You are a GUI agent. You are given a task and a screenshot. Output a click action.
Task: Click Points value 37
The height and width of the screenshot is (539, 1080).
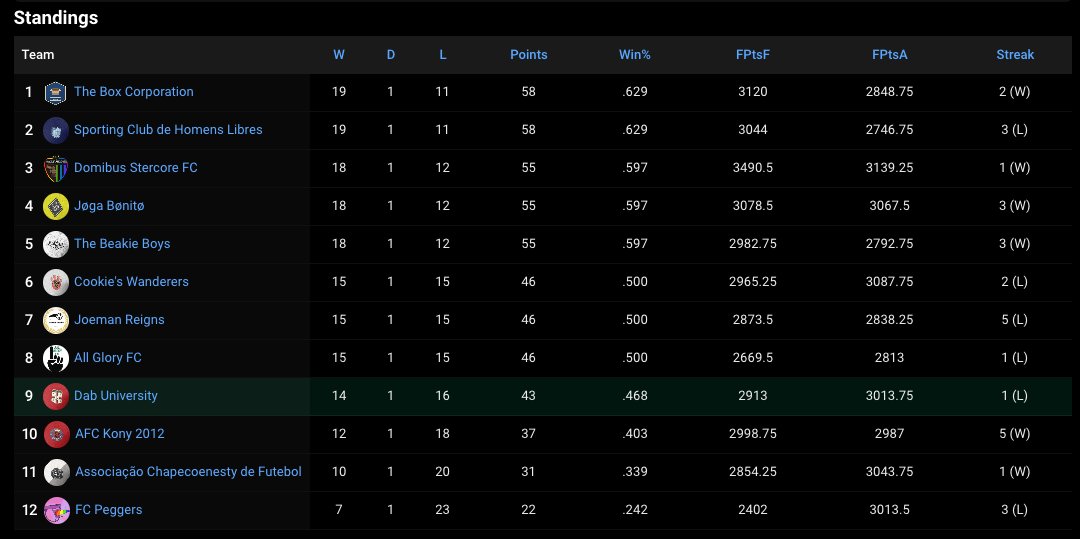pos(528,433)
